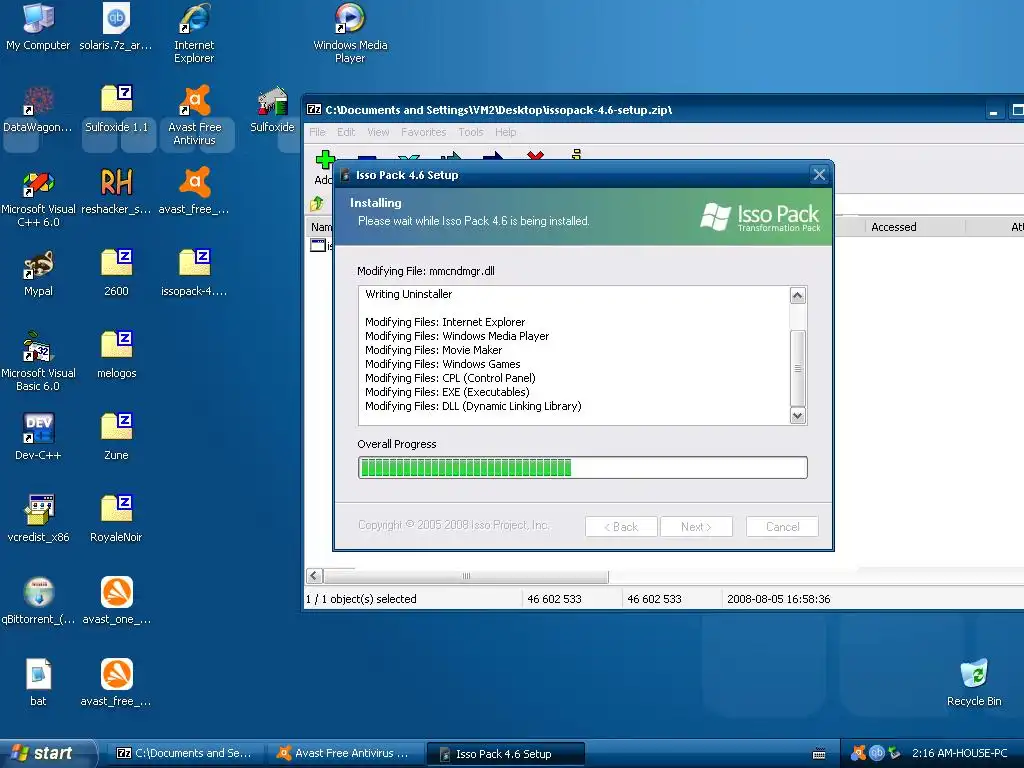This screenshot has height=768, width=1024.
Task: Click the Avast icon in system tray
Action: click(858, 753)
